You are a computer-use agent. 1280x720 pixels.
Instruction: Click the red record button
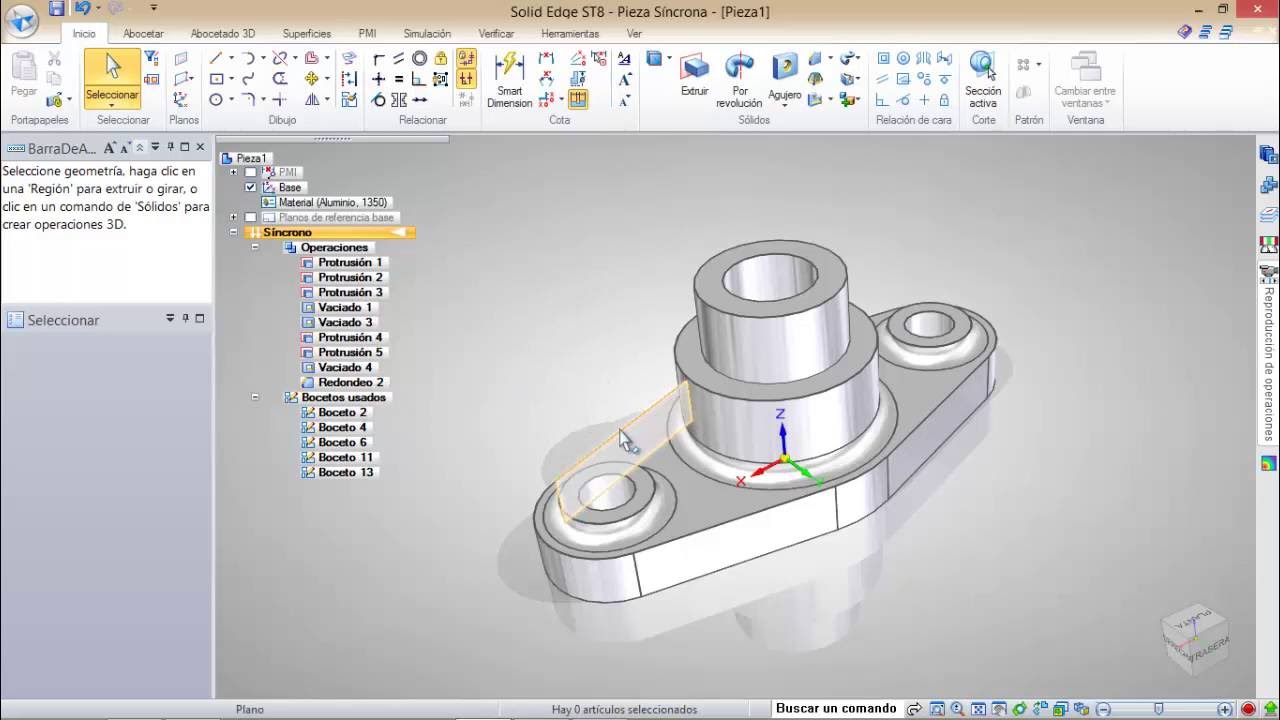1249,709
